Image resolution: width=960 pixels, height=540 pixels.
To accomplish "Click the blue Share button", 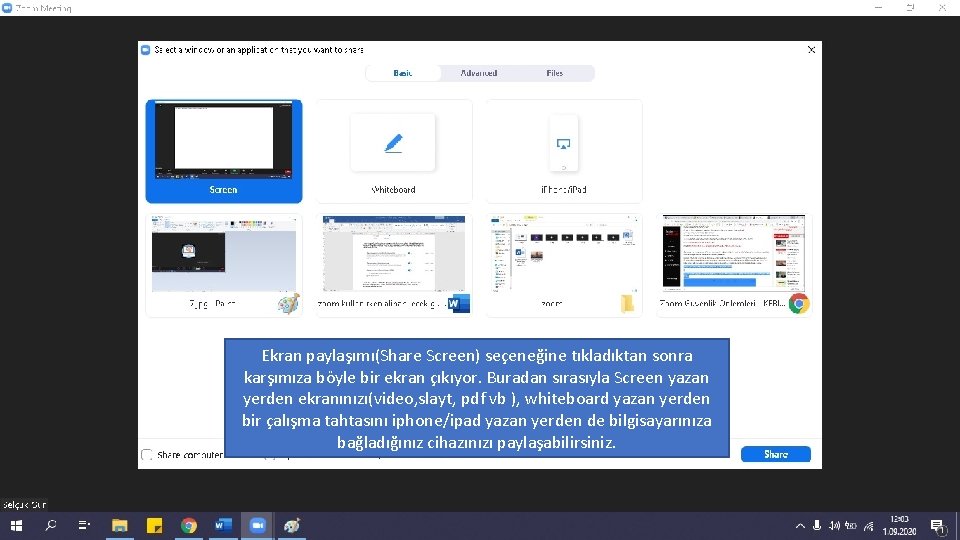I will (776, 454).
